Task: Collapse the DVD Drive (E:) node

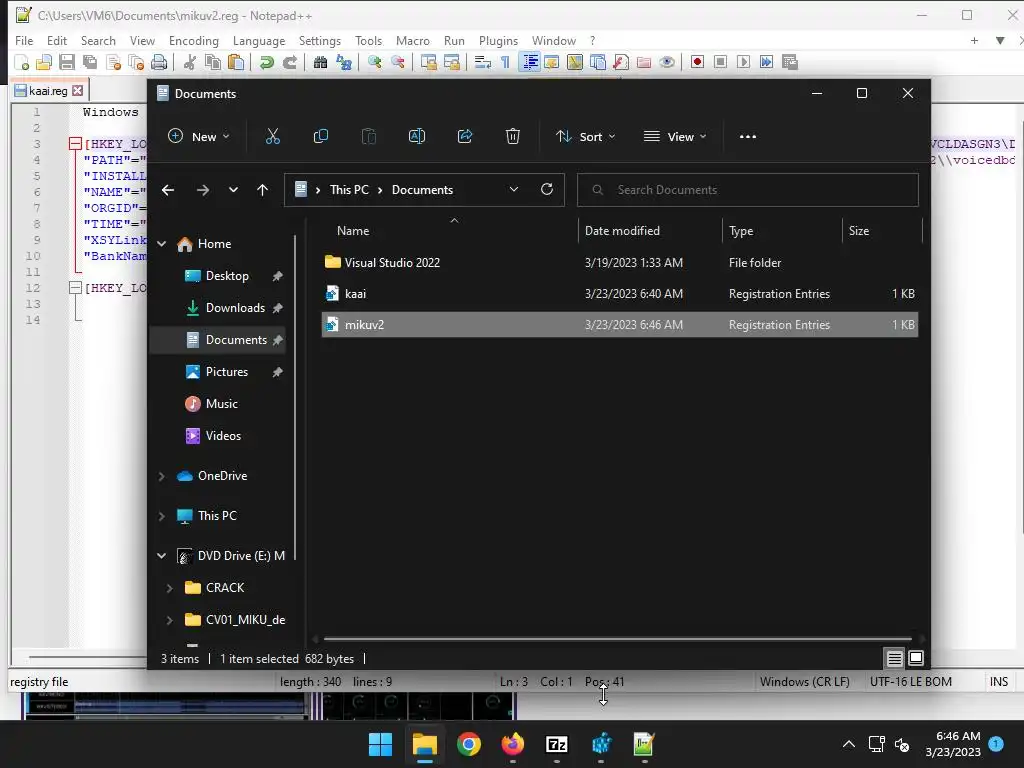Action: (x=162, y=556)
